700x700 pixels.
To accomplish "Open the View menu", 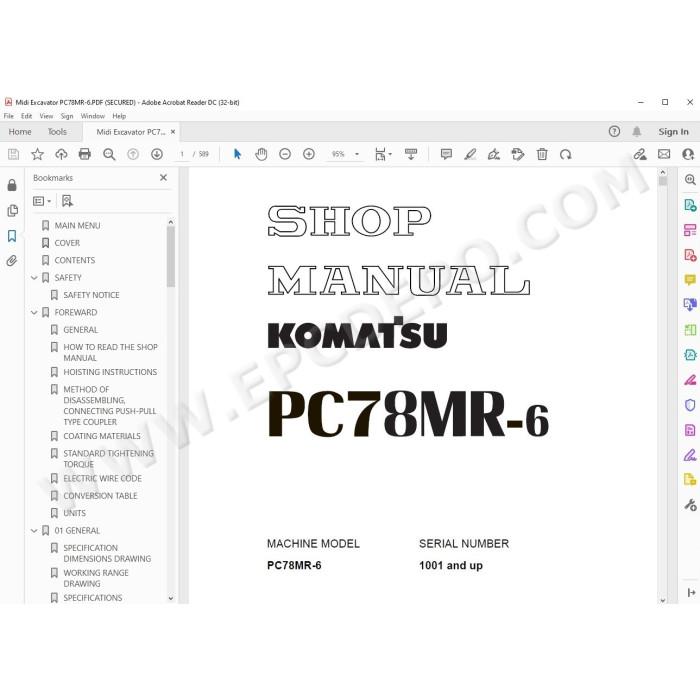I will tap(46, 116).
